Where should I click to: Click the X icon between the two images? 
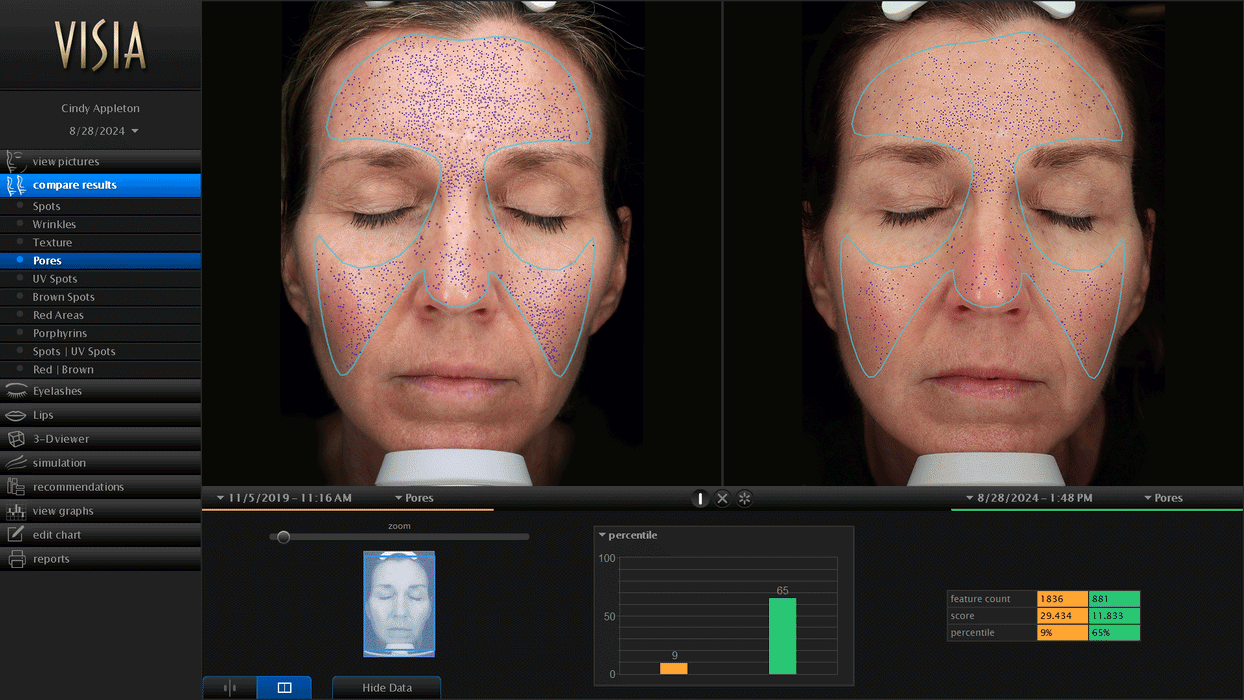pyautogui.click(x=722, y=498)
